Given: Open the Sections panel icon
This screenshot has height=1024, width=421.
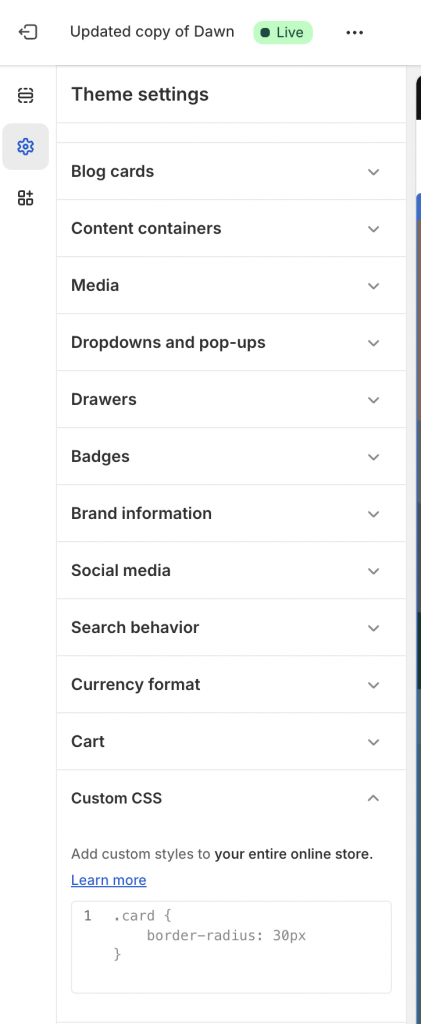Looking at the screenshot, I should 25,95.
